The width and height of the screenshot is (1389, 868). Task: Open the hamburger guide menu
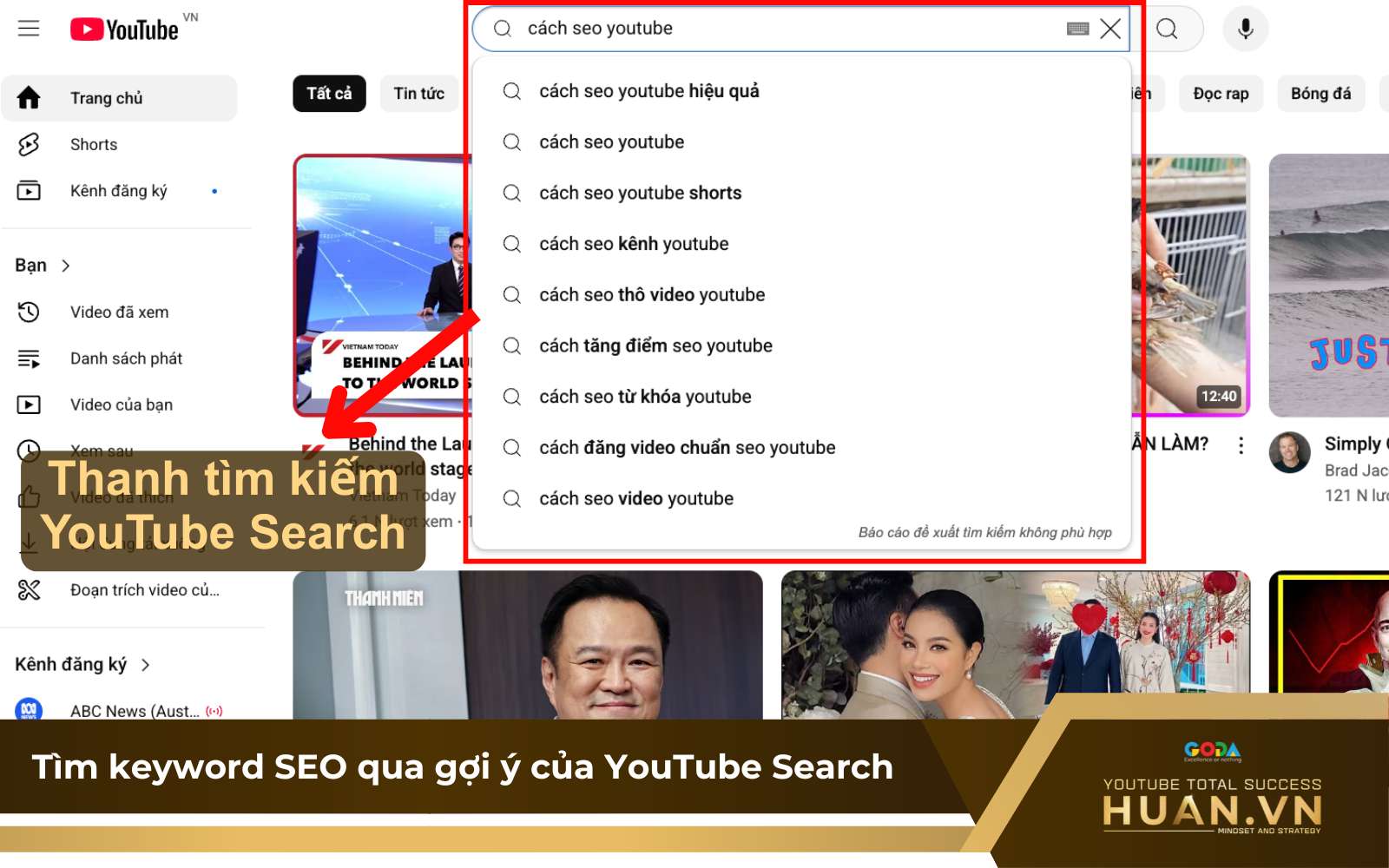[29, 29]
